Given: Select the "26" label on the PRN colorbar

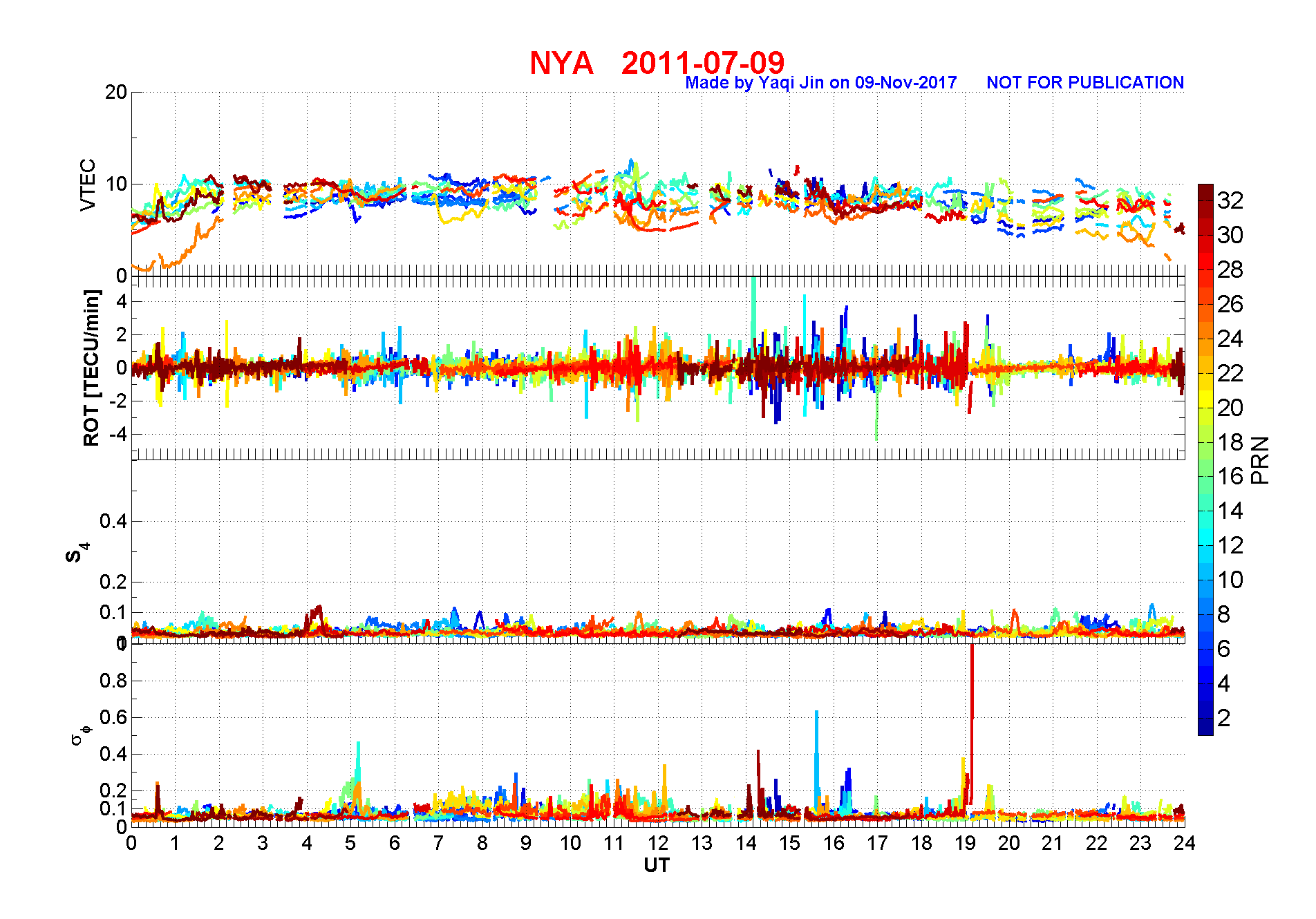Looking at the screenshot, I should [1230, 304].
